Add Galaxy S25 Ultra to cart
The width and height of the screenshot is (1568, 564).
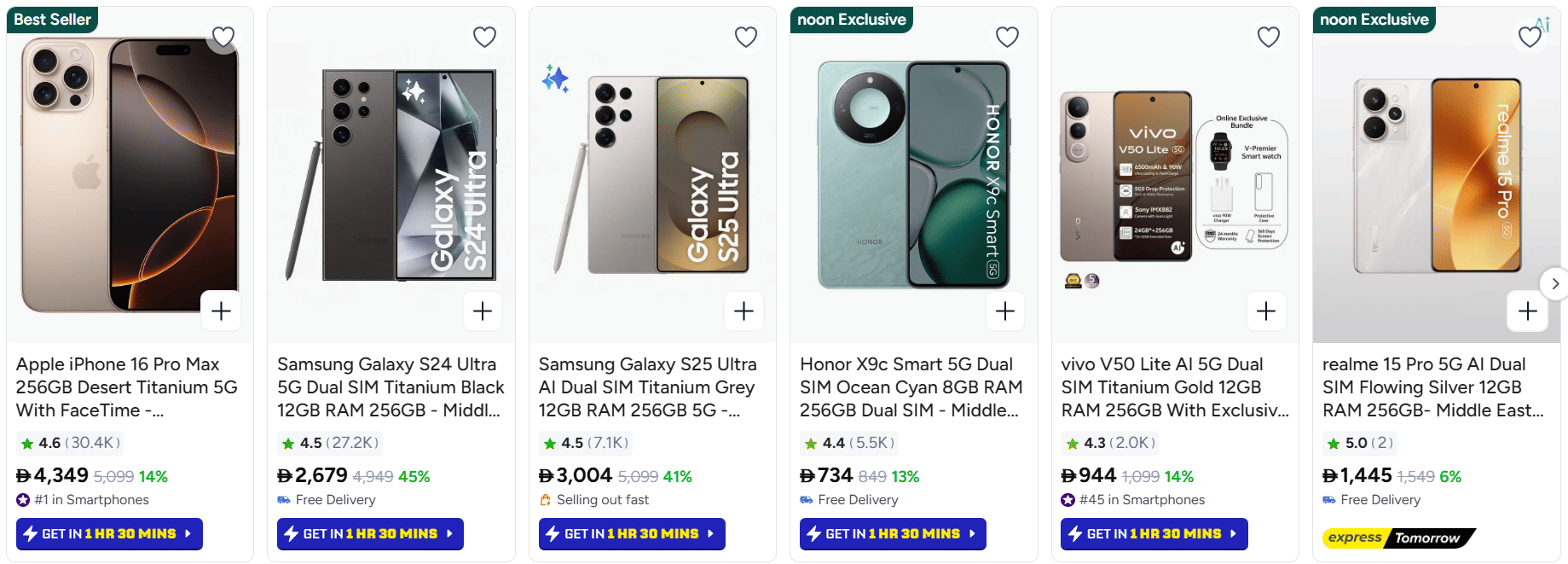[x=743, y=311]
